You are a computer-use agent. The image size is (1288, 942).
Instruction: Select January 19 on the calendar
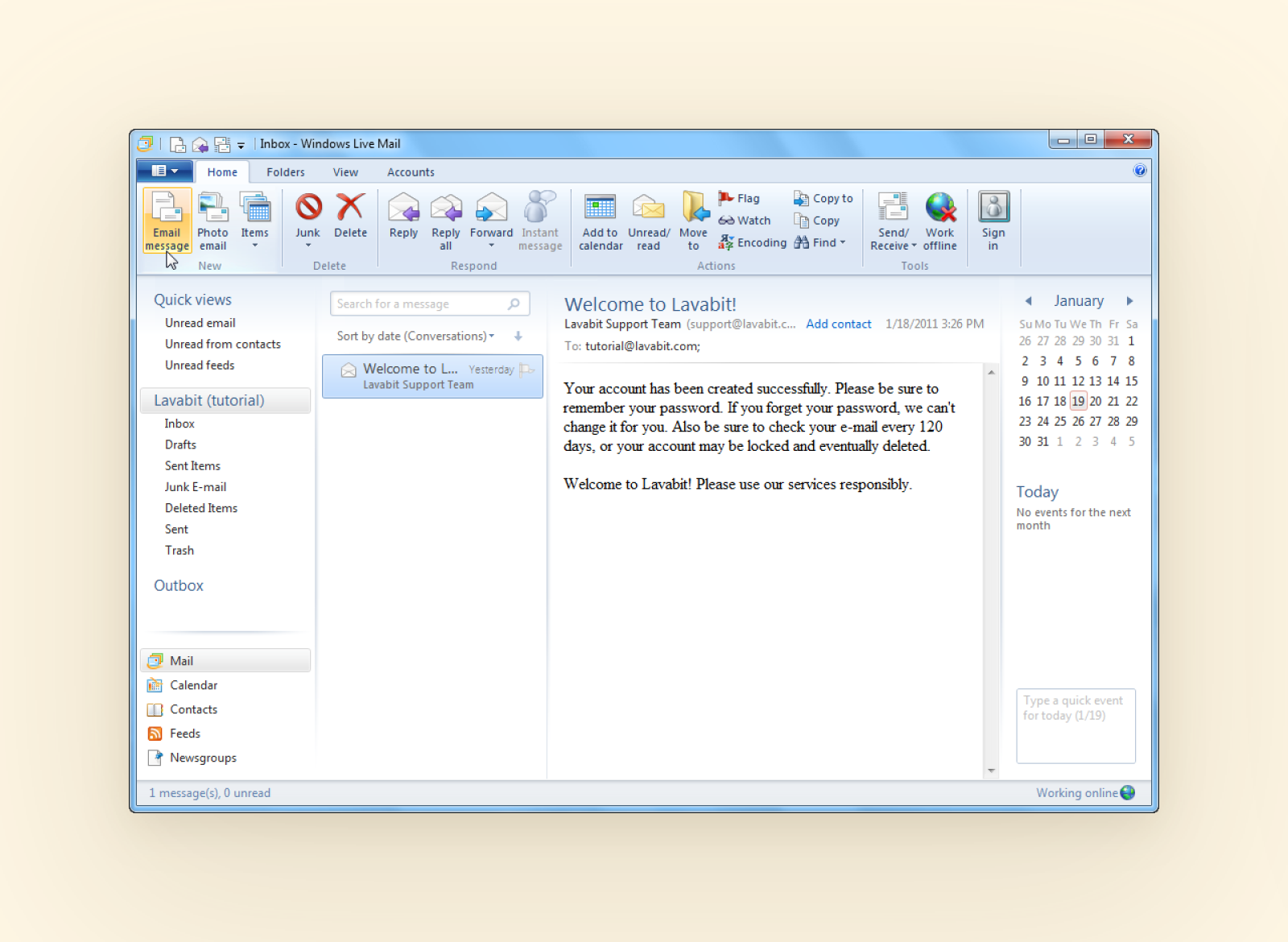(1078, 401)
